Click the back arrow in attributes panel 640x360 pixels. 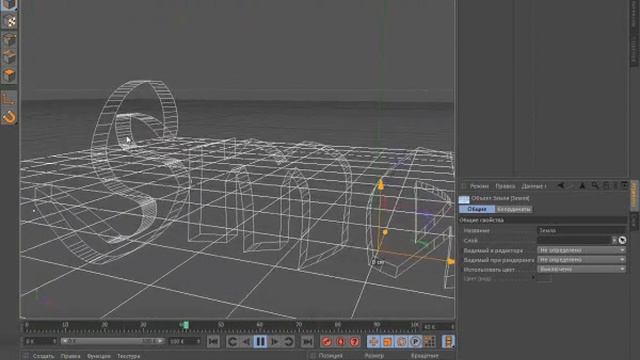pyautogui.click(x=561, y=186)
